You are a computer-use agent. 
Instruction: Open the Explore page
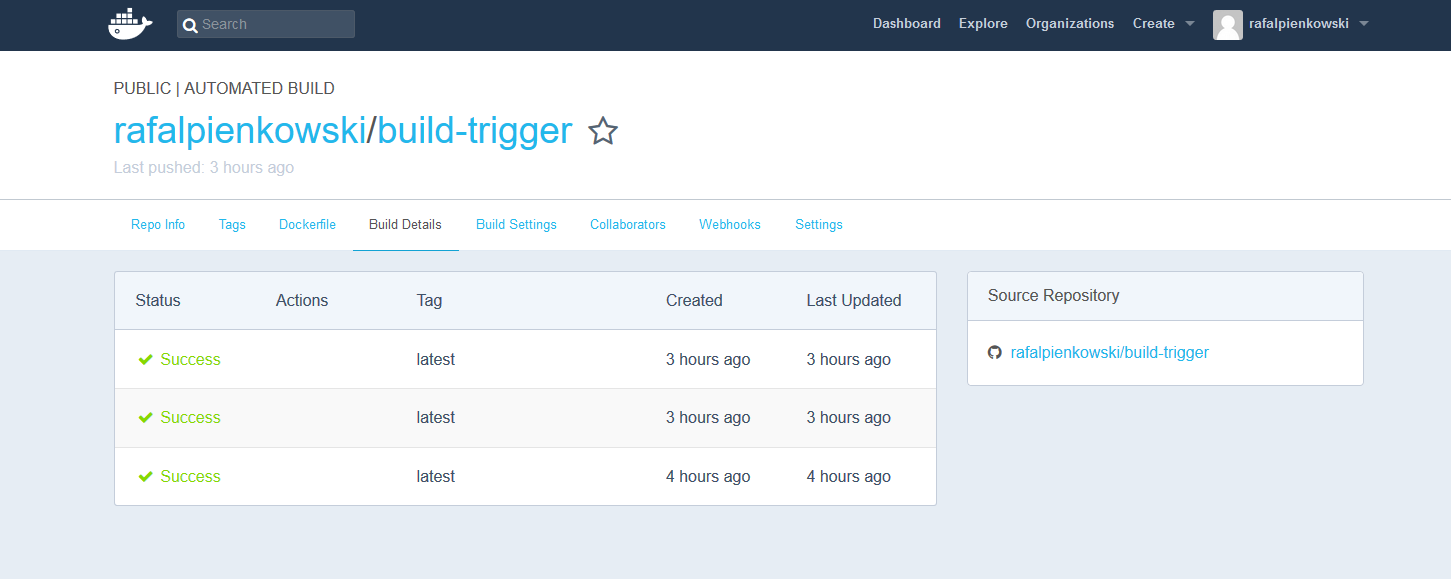click(983, 24)
